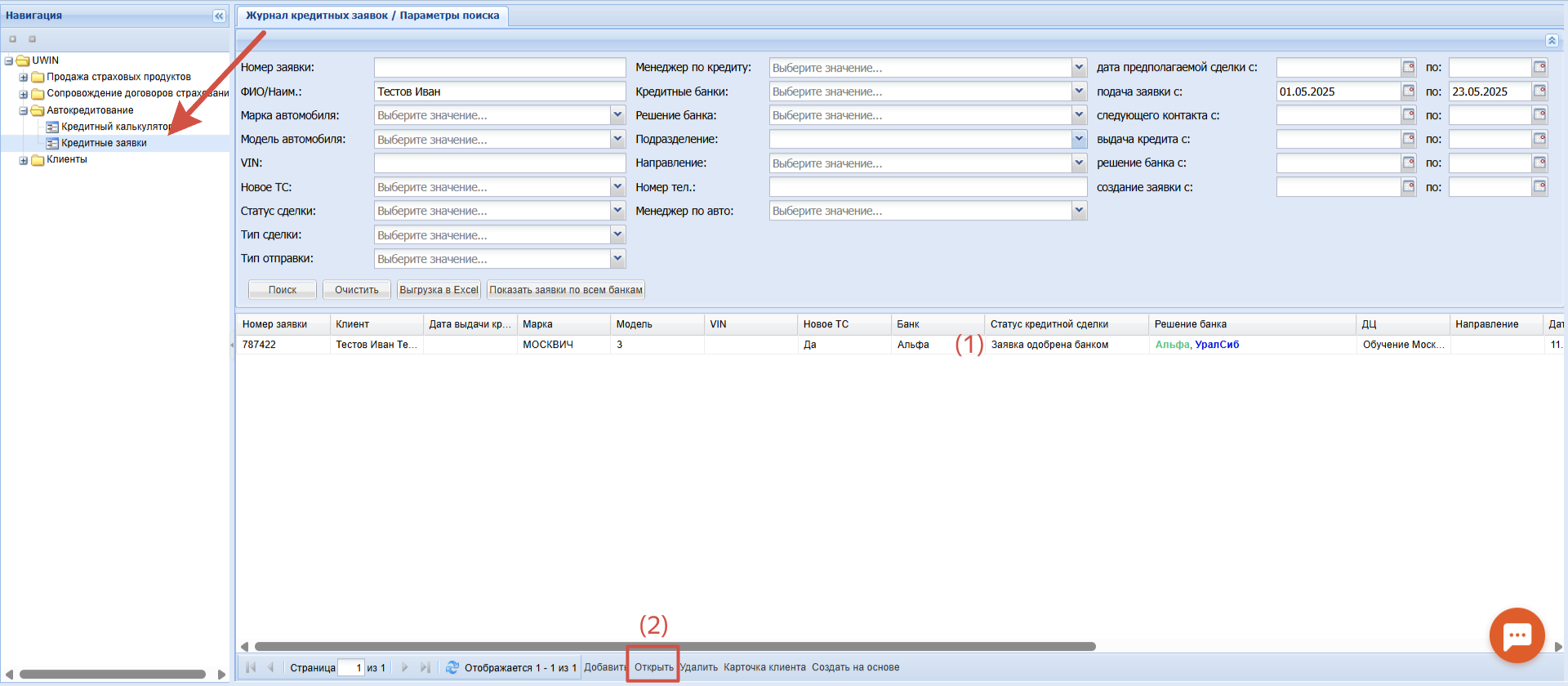Select the Журнал кредитных заявок tab
The height and width of the screenshot is (686, 1568).
372,16
